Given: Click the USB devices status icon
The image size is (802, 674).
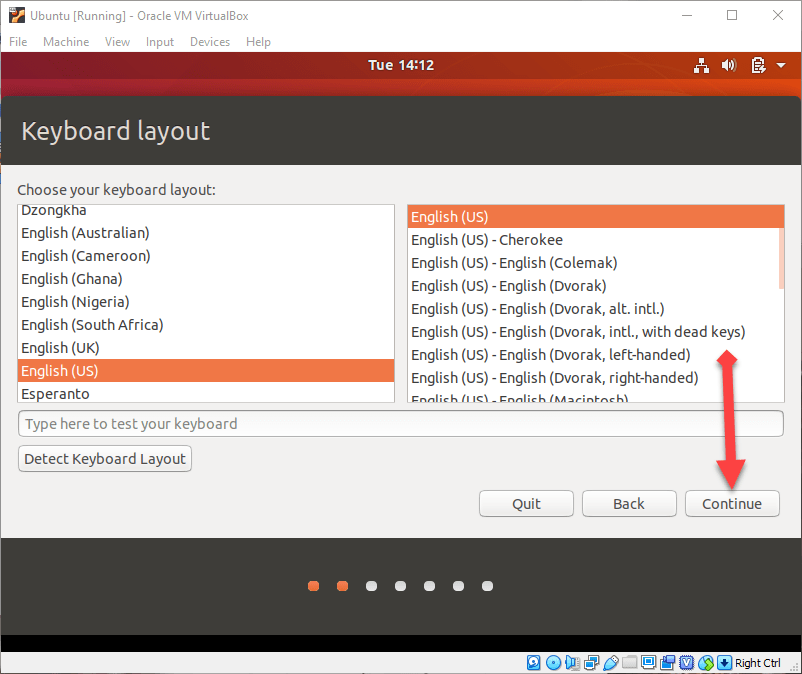Looking at the screenshot, I should click(x=610, y=663).
